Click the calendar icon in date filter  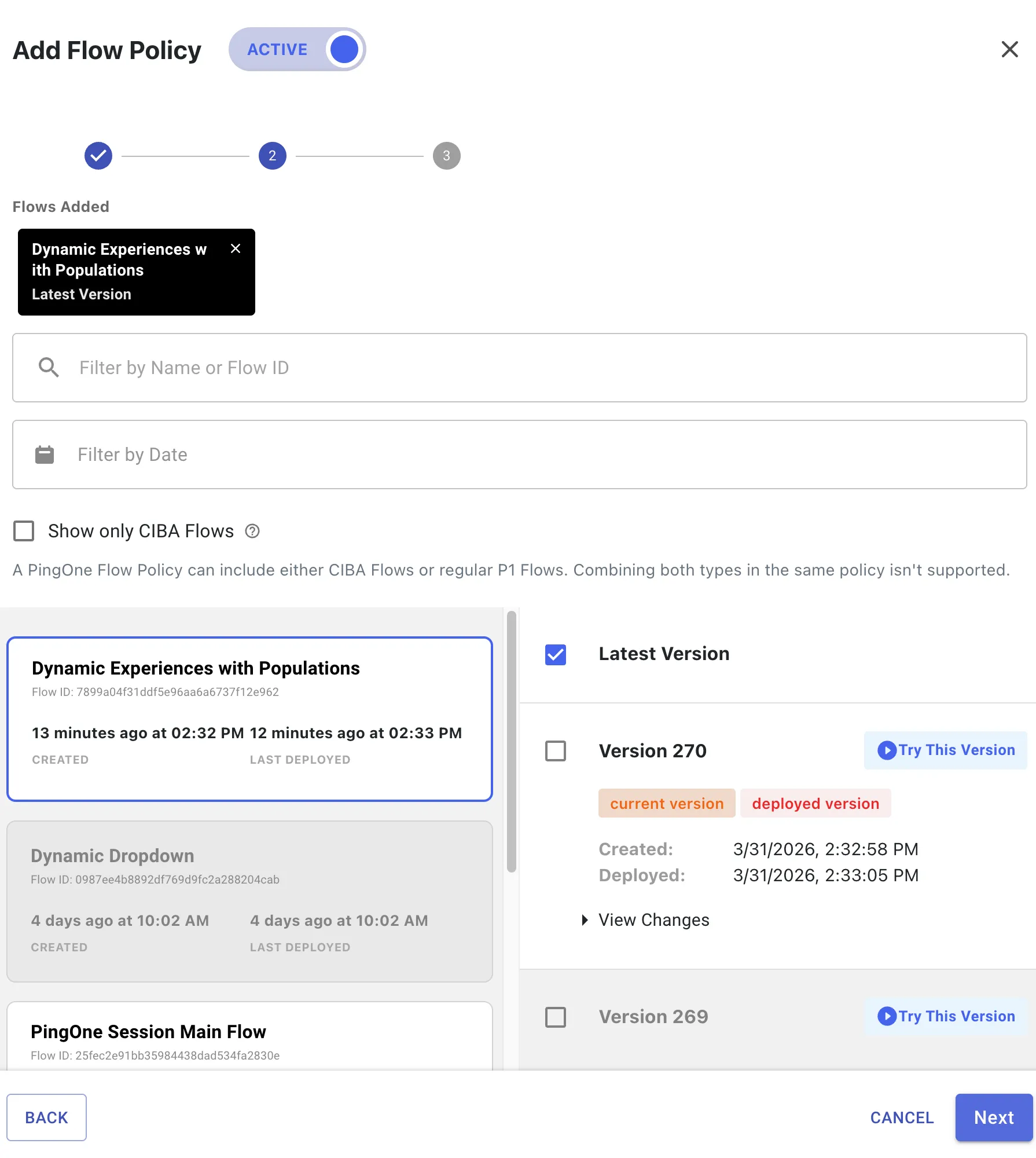point(45,455)
